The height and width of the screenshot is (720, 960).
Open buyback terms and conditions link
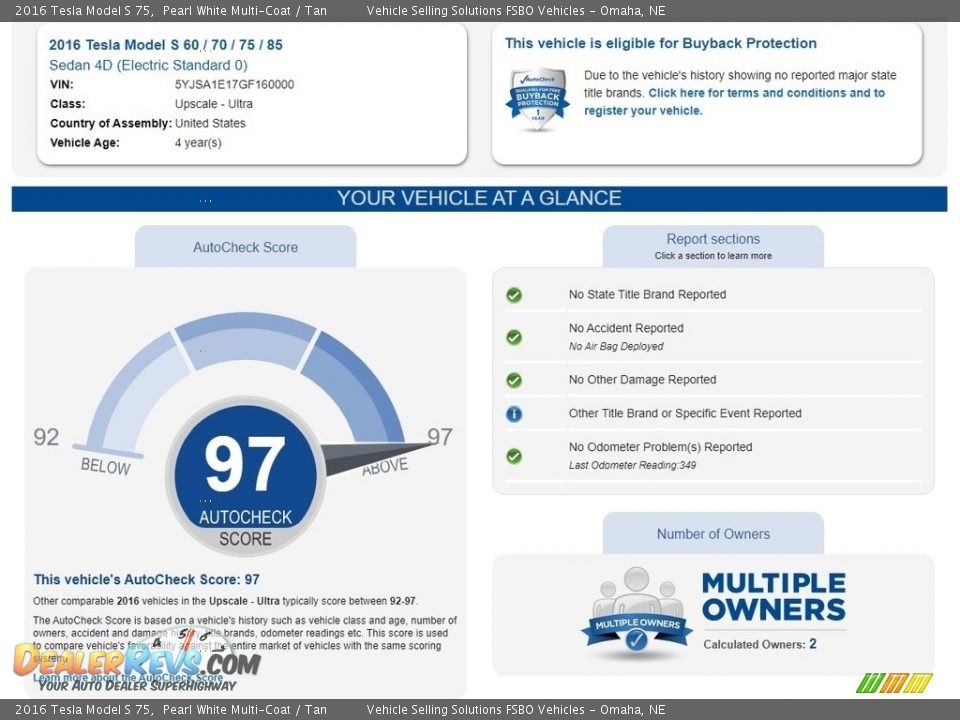[734, 102]
